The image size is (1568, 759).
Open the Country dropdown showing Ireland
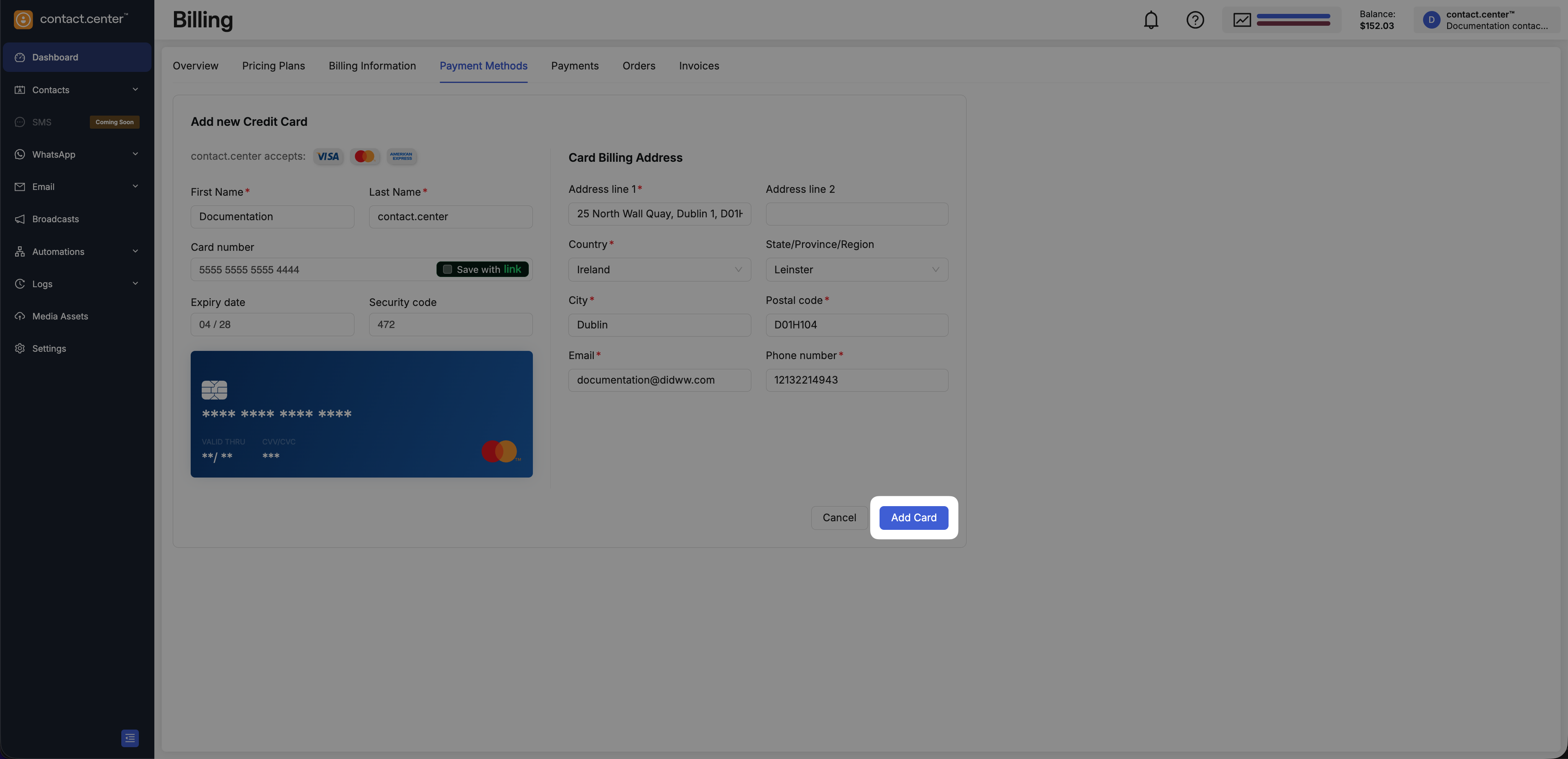tap(659, 269)
